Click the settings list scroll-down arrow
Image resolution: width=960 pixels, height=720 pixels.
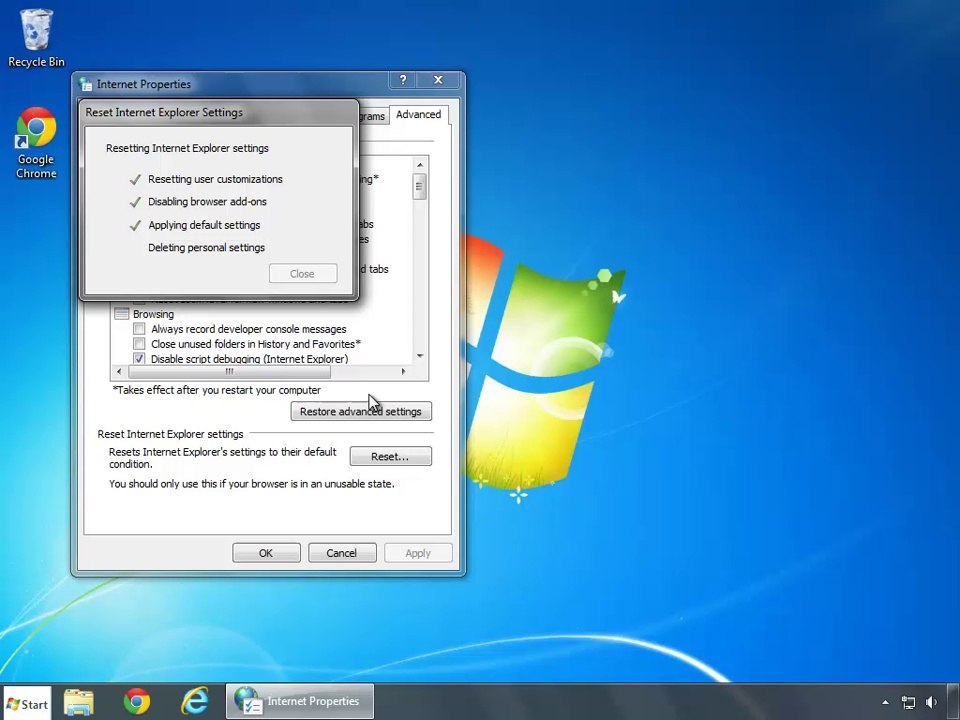[x=420, y=356]
